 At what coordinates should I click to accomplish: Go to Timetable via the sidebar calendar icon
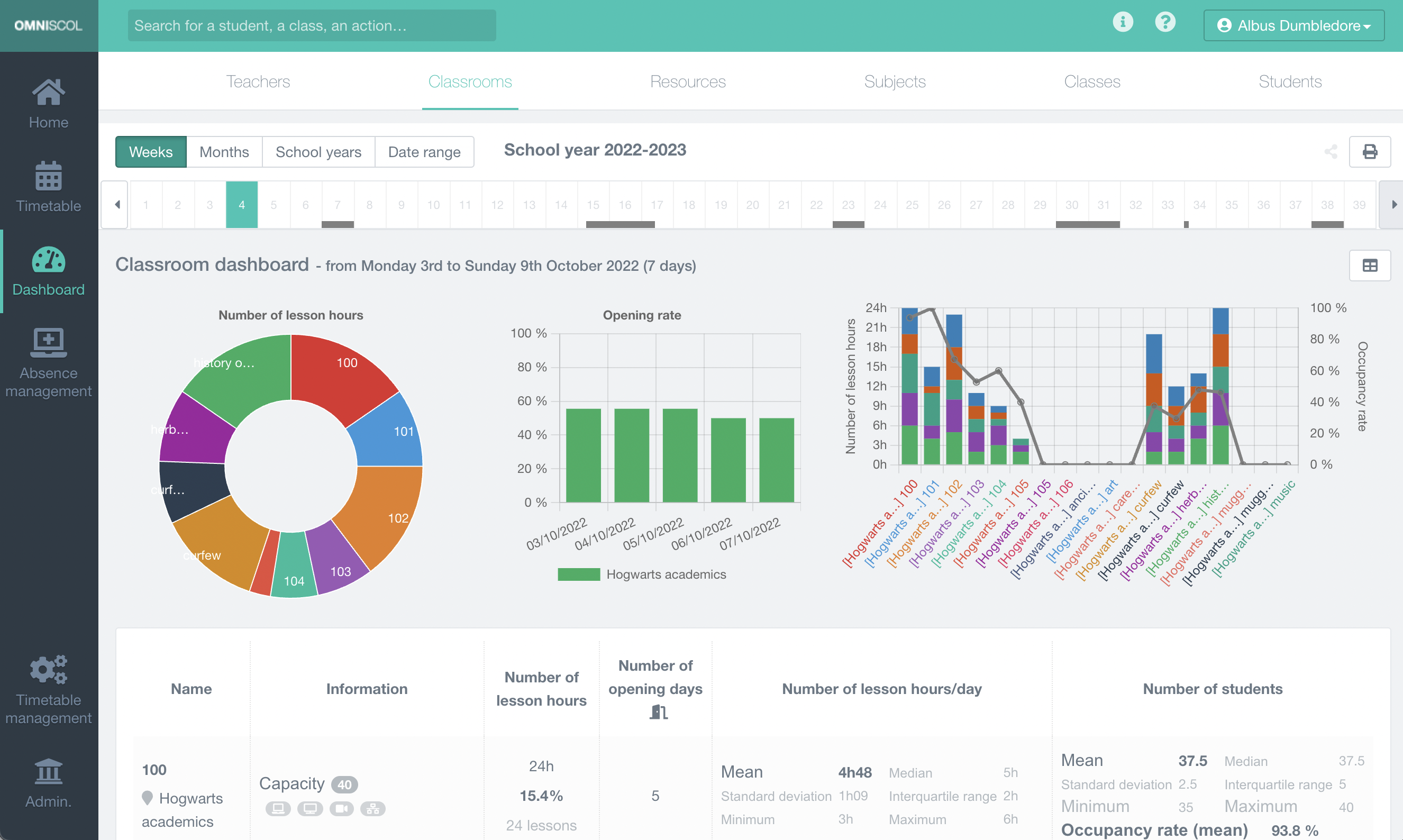pos(48,187)
